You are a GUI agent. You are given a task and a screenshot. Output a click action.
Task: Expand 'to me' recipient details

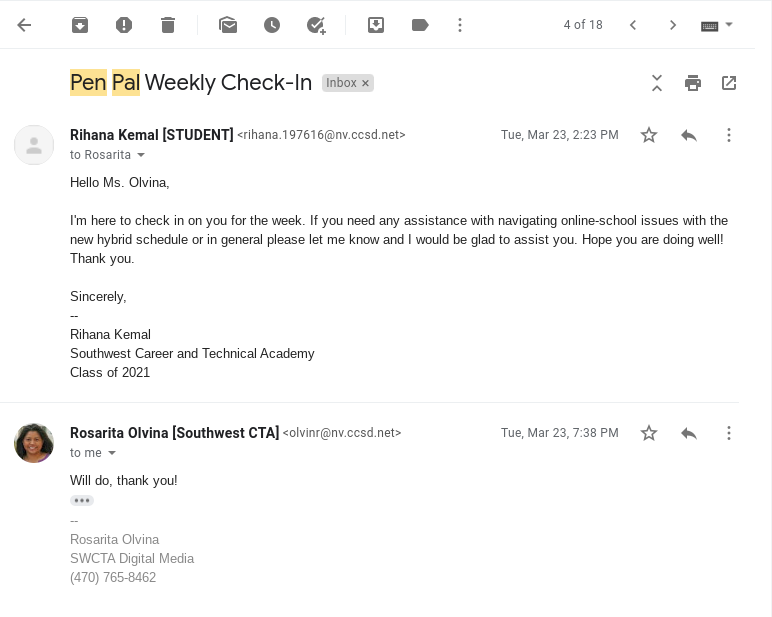112,453
